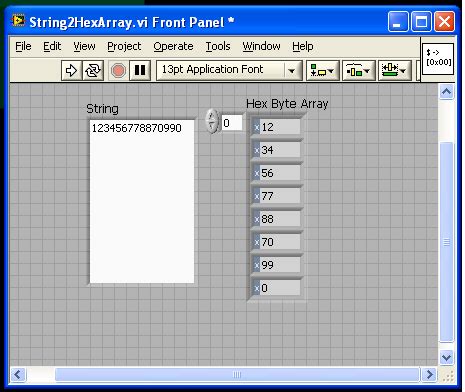Screen dimensions: 465x392
Task: Open the Align Objects dropdown
Action: (x=322, y=70)
